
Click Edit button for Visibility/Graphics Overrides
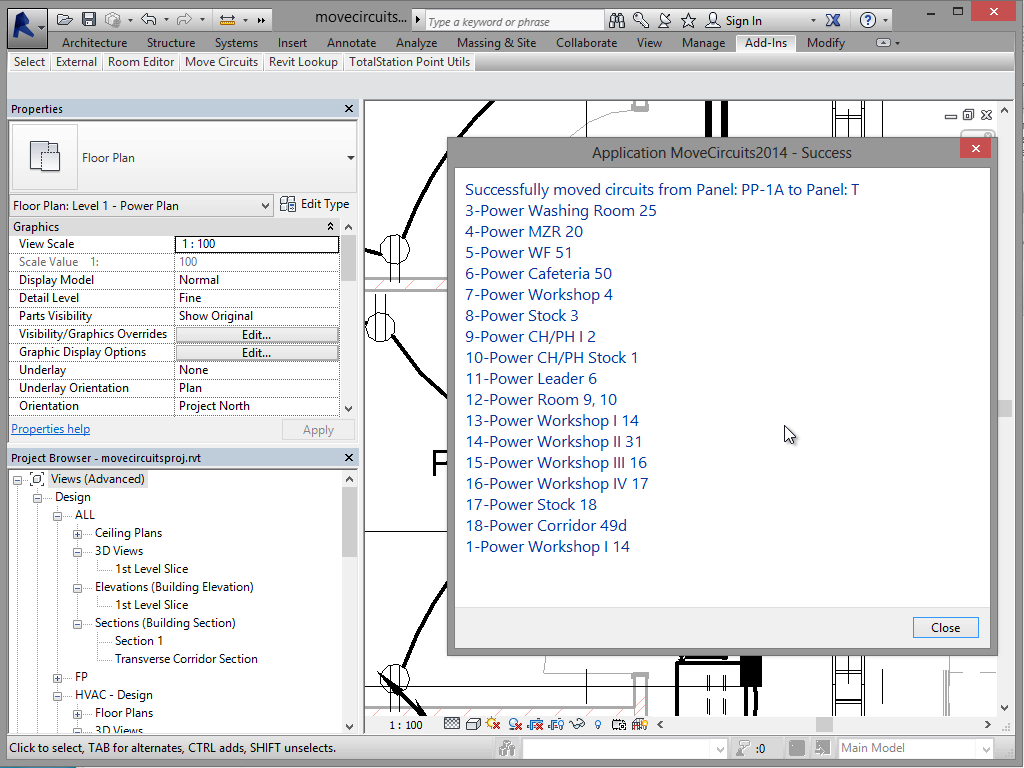[x=257, y=334]
